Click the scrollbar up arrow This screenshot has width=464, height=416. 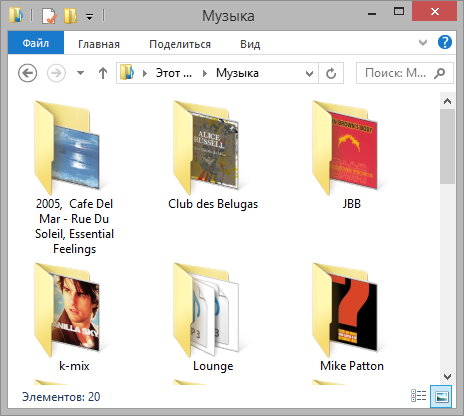pos(447,101)
